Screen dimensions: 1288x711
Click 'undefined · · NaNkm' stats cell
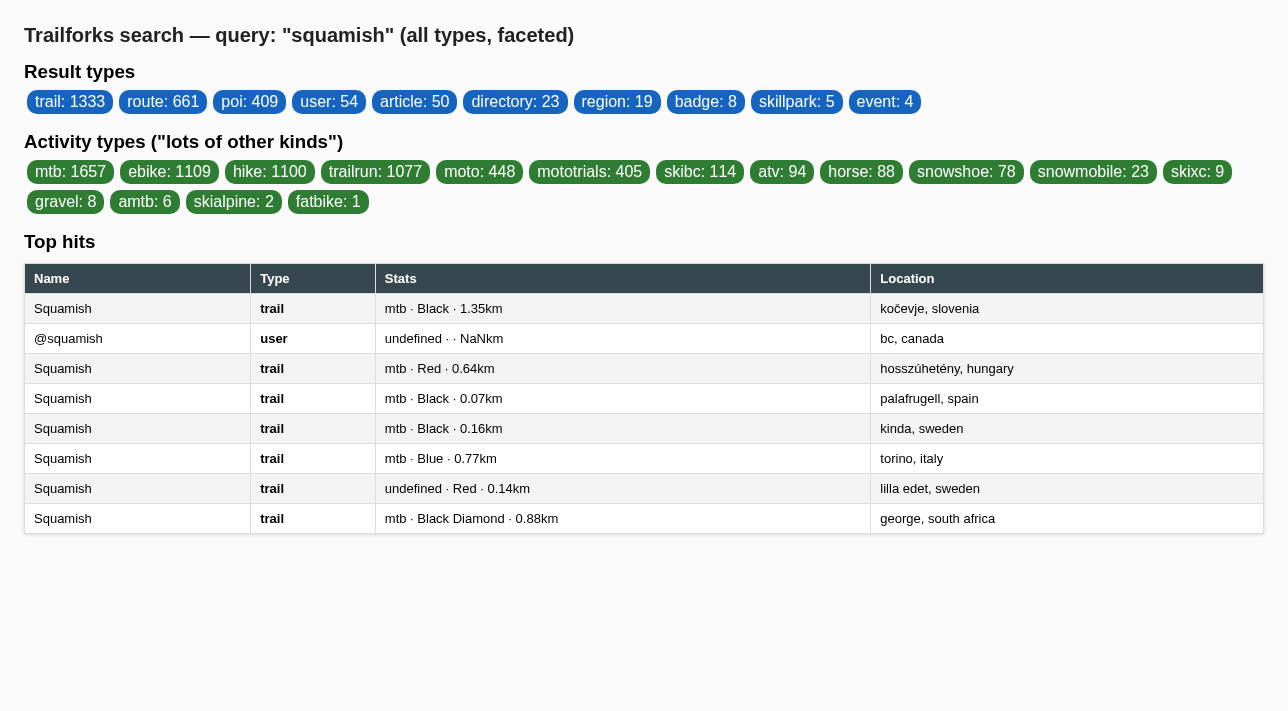tap(623, 339)
